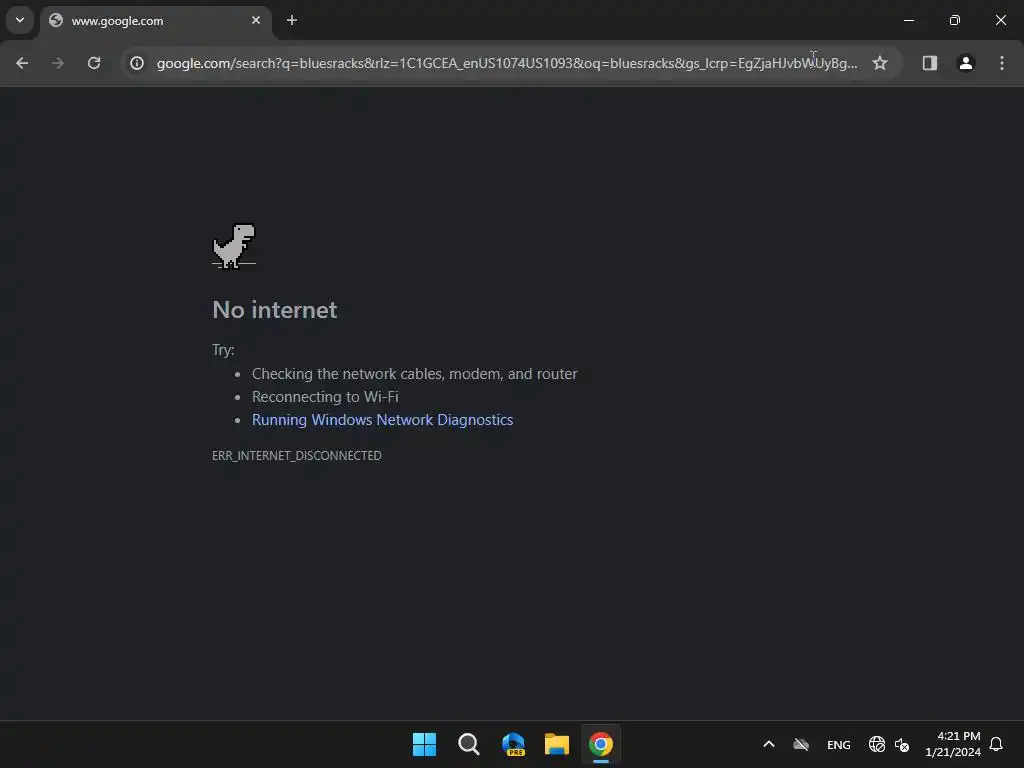The height and width of the screenshot is (768, 1024).
Task: Open Windows taskbar search
Action: coord(469,744)
